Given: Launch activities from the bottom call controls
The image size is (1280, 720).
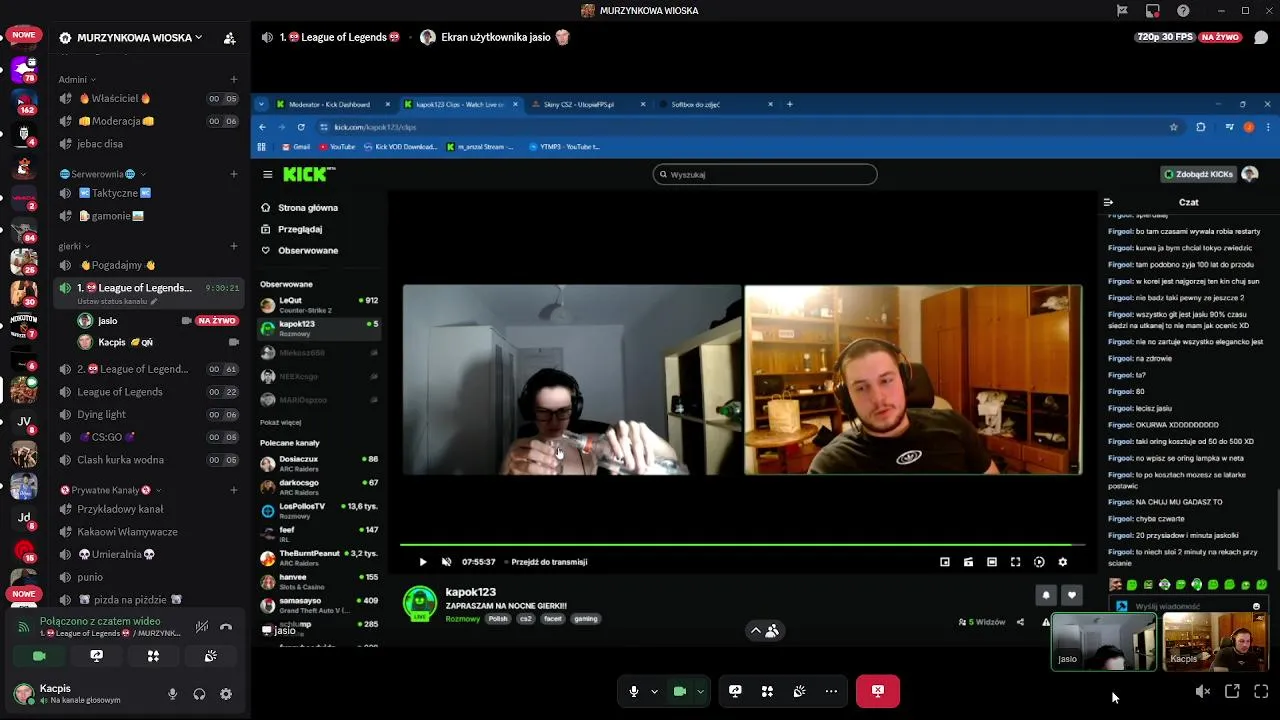Looking at the screenshot, I should pos(767,691).
